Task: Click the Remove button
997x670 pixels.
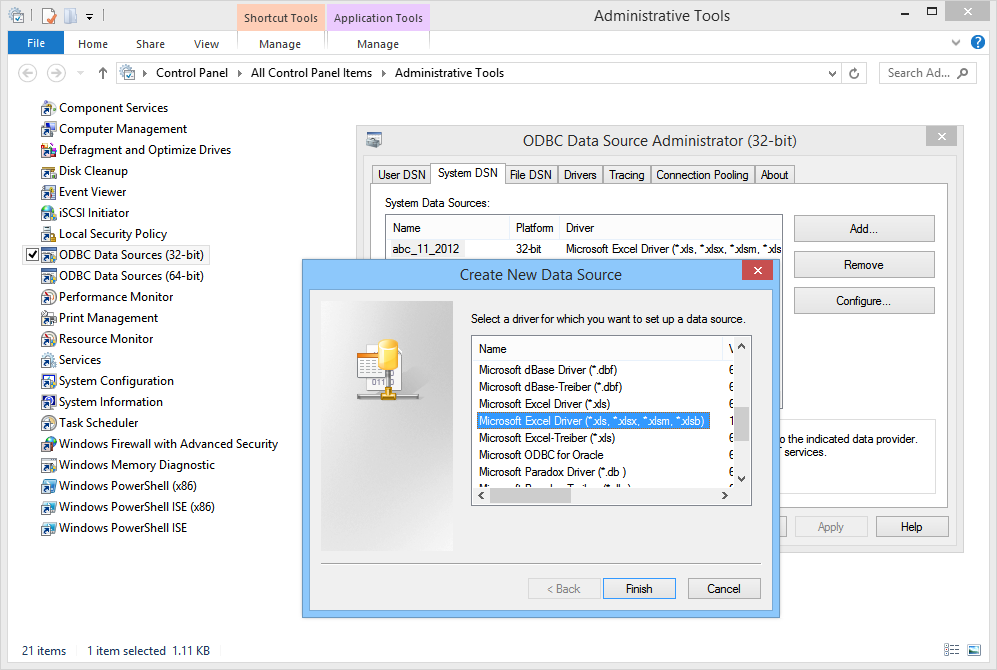Action: click(863, 265)
